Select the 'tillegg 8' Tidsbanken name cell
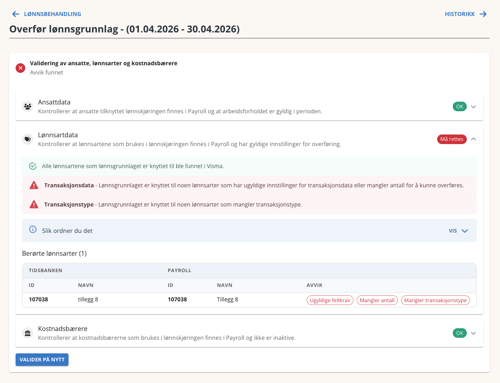The image size is (500, 383). 88,299
